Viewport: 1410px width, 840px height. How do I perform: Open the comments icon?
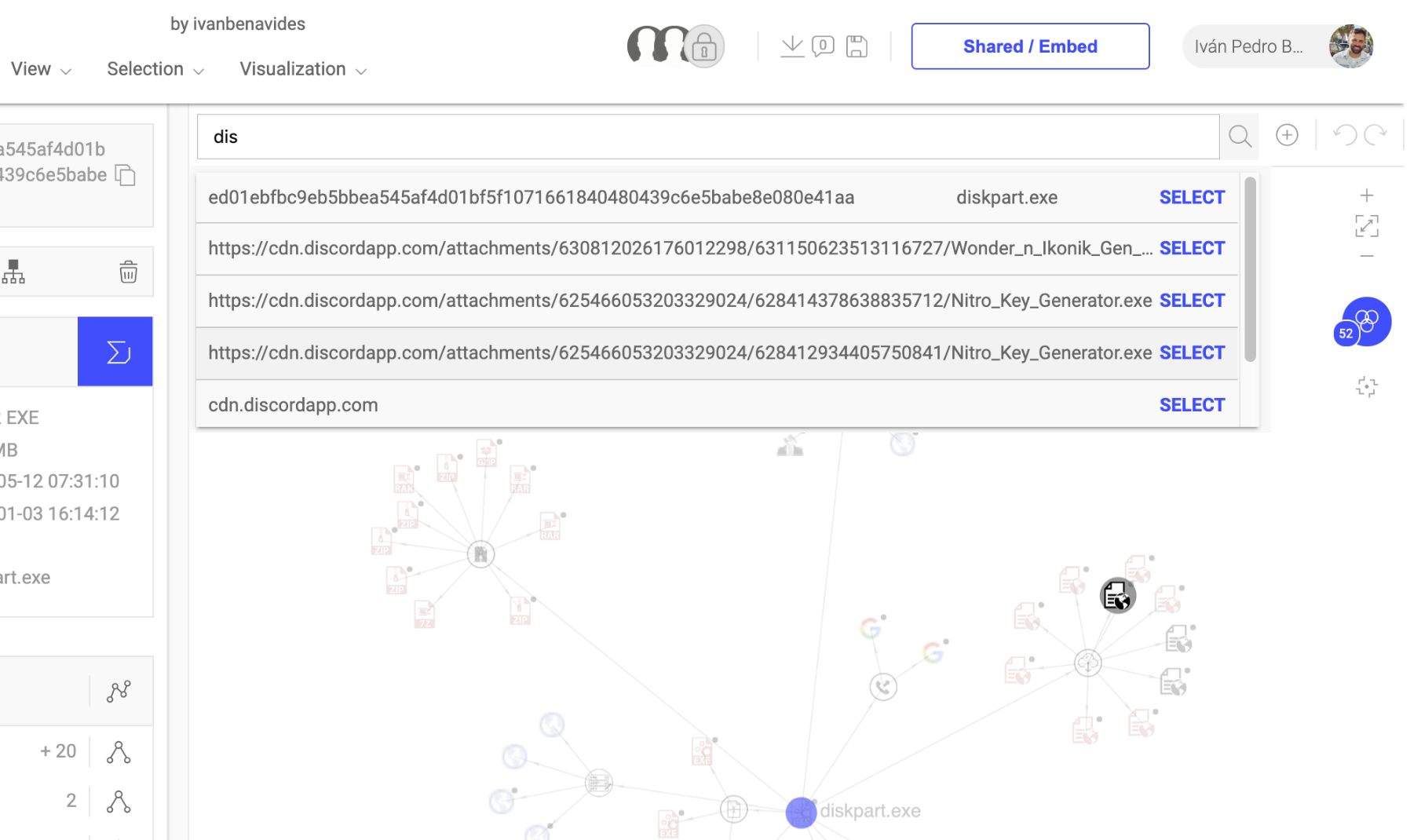click(823, 46)
